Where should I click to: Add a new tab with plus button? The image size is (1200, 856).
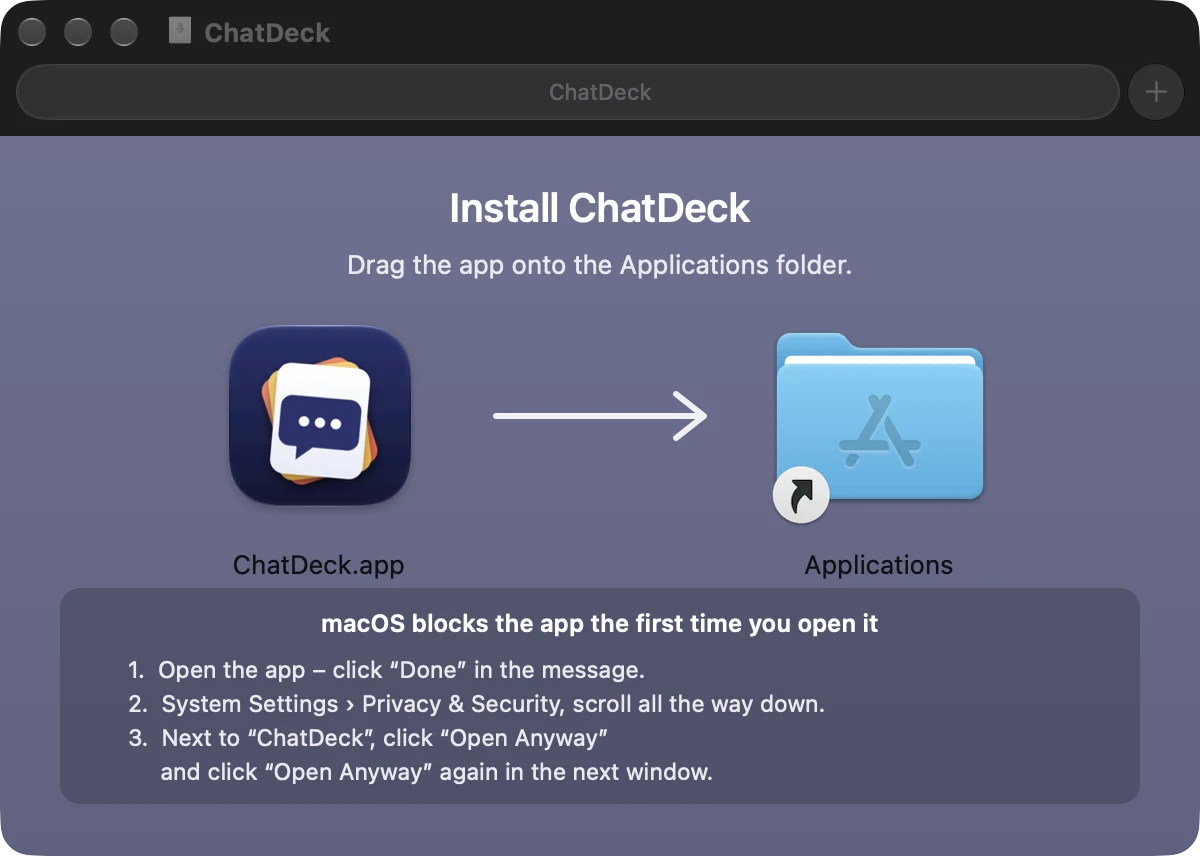click(x=1156, y=92)
